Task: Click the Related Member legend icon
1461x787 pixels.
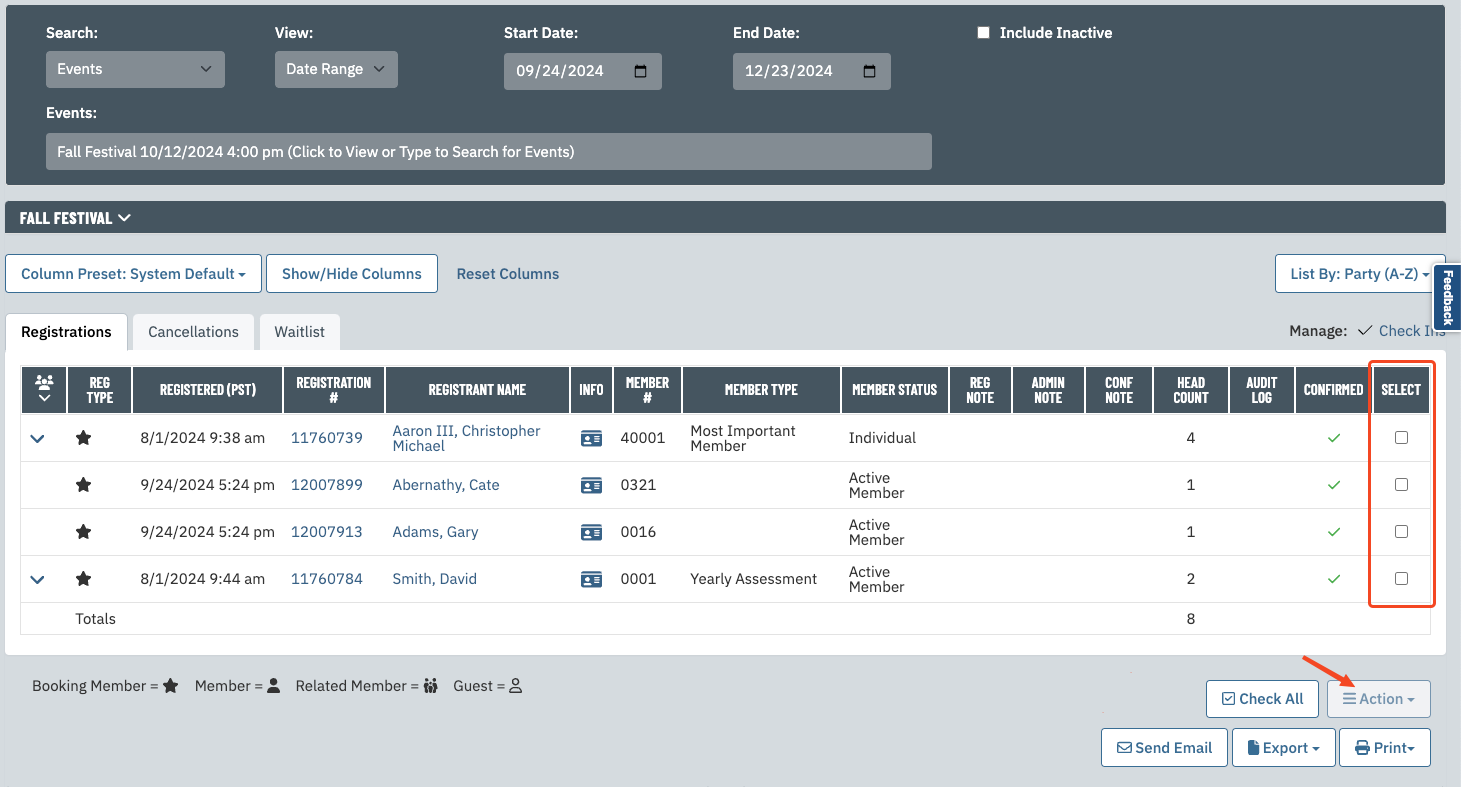Action: tap(430, 686)
